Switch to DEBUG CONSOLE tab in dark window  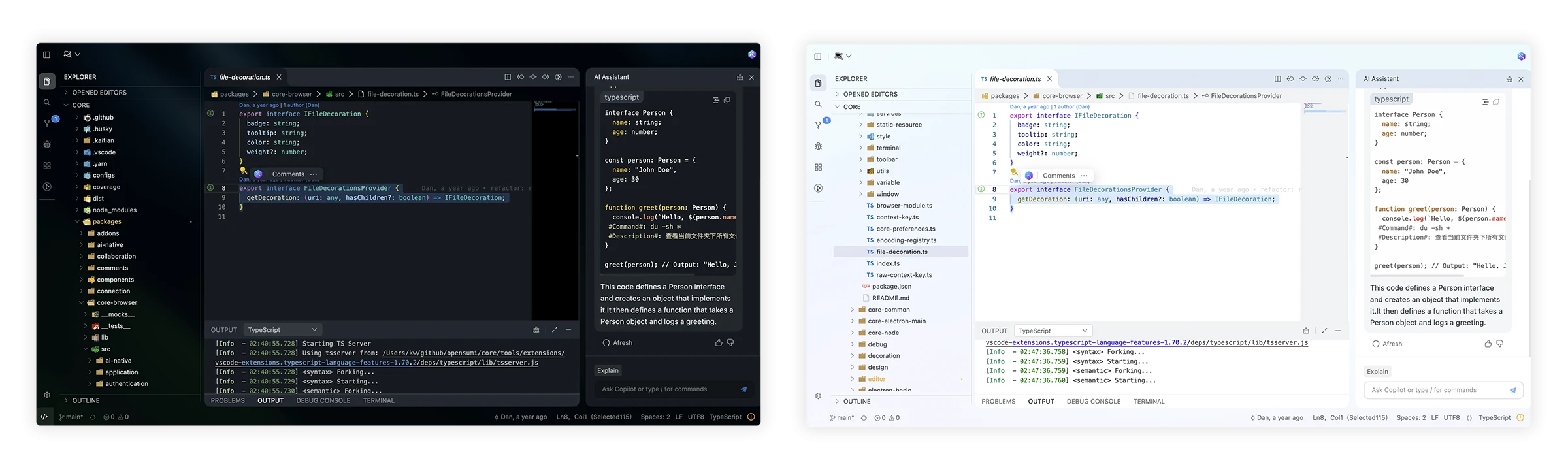323,400
